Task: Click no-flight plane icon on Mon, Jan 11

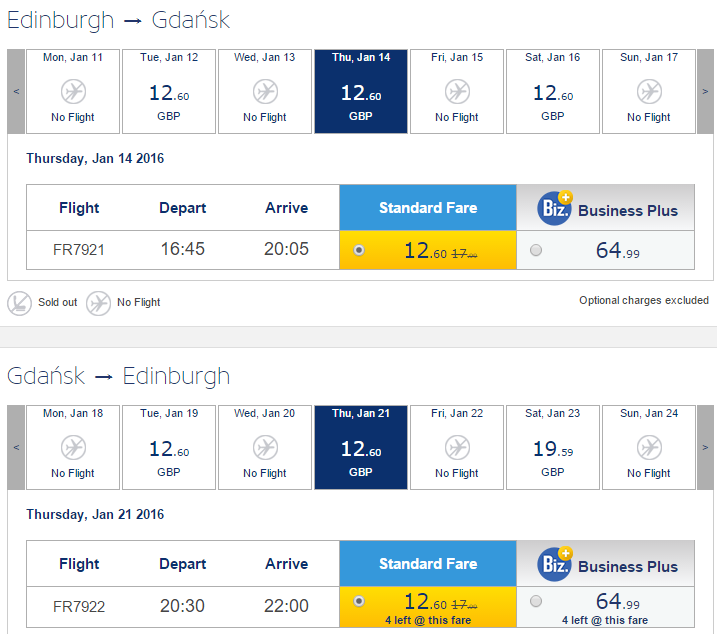Action: [x=74, y=92]
